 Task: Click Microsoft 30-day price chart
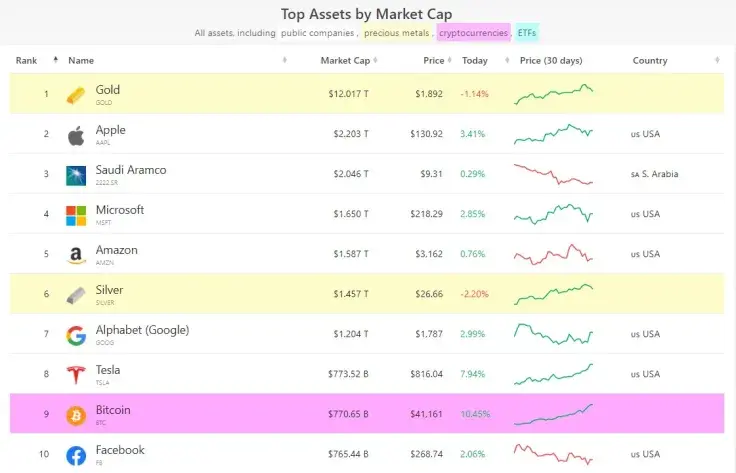(553, 214)
